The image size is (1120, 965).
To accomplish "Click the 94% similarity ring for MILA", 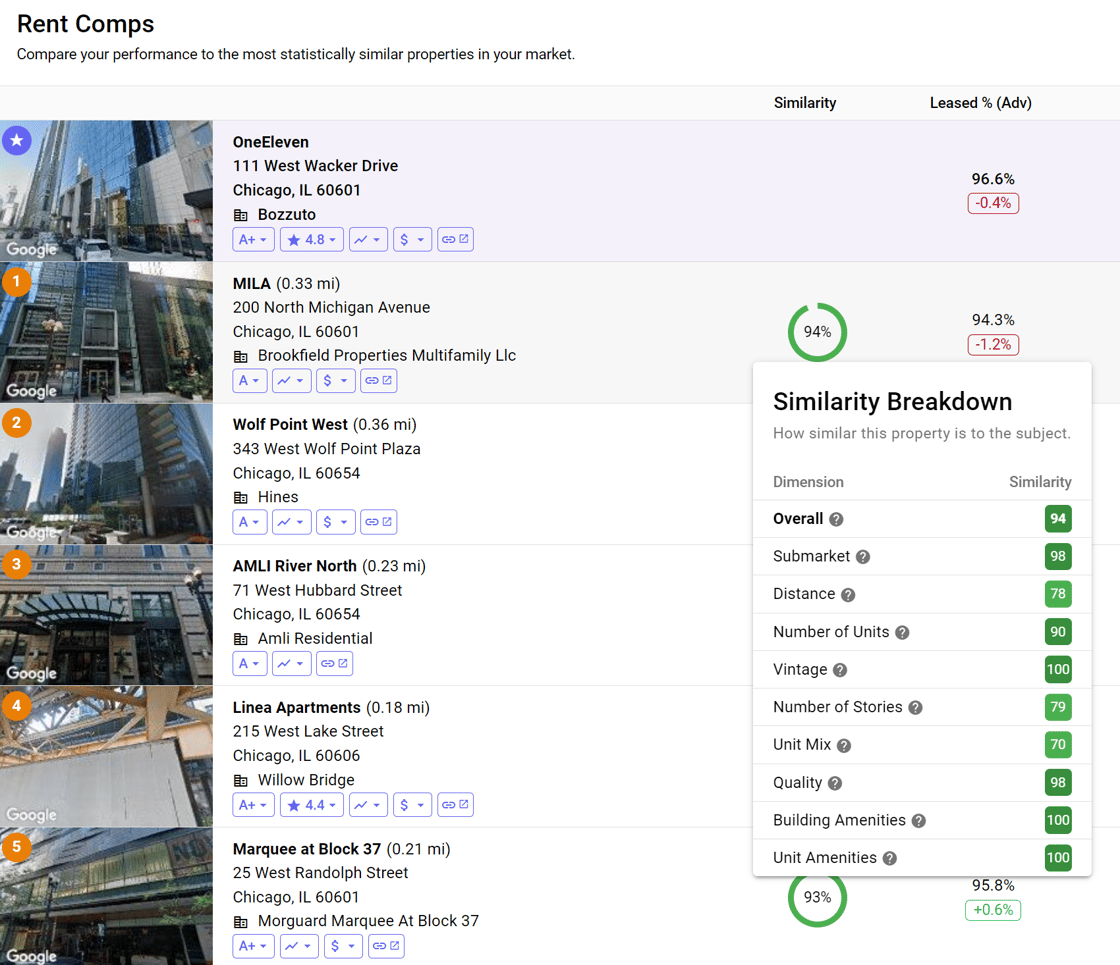I will pyautogui.click(x=817, y=332).
